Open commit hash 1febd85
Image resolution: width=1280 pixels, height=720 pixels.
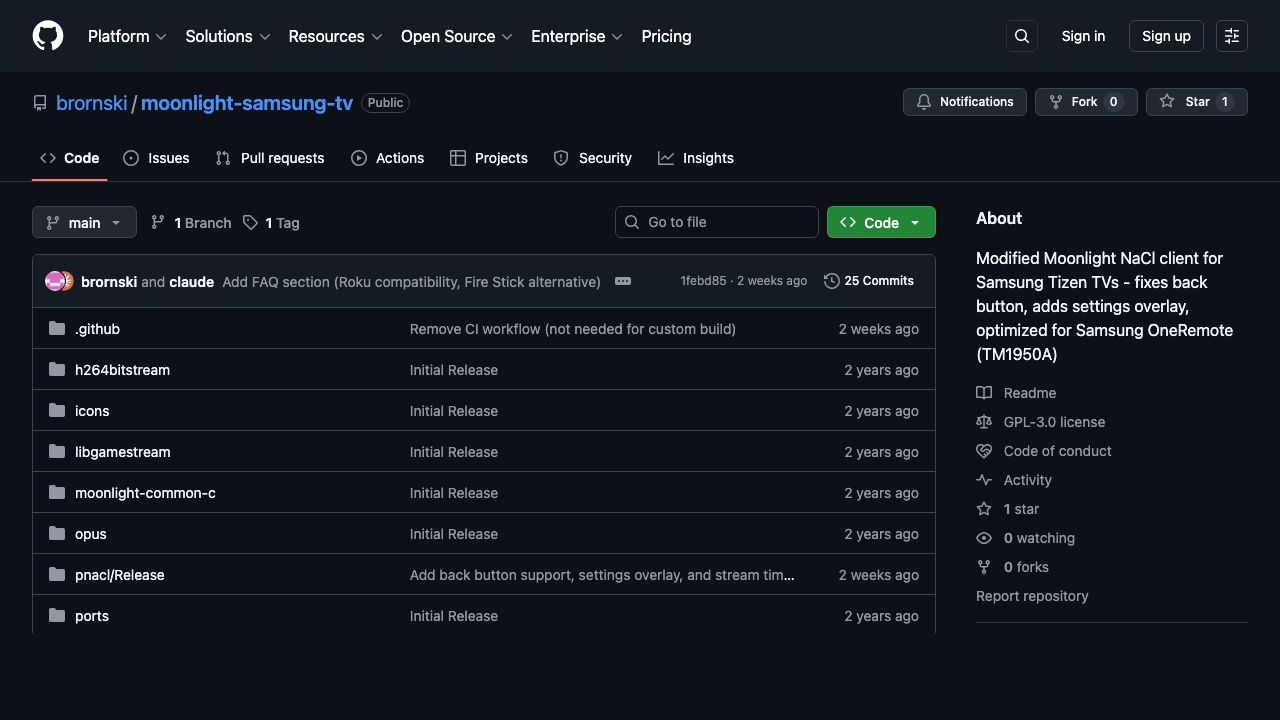703,281
